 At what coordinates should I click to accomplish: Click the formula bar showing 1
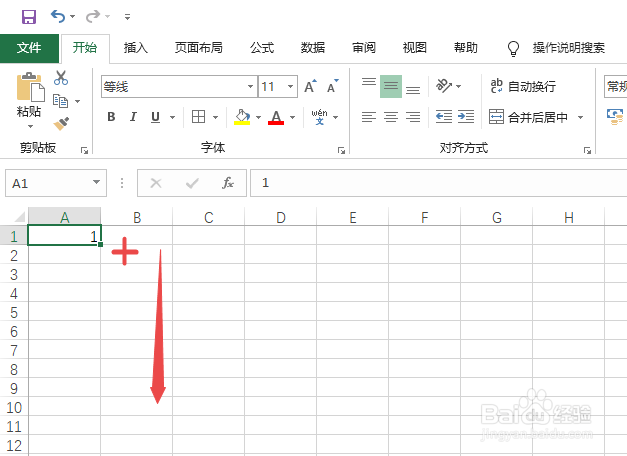tap(438, 183)
